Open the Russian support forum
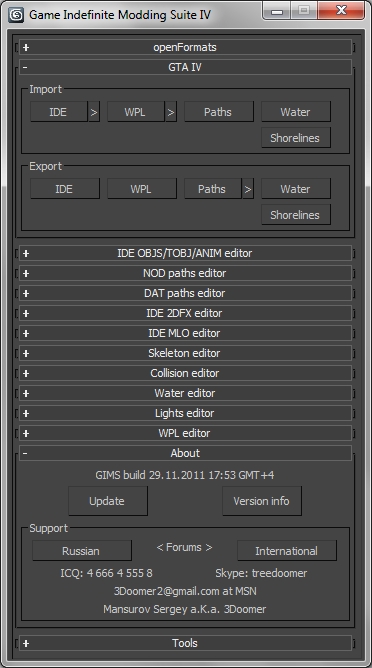 (x=82, y=551)
